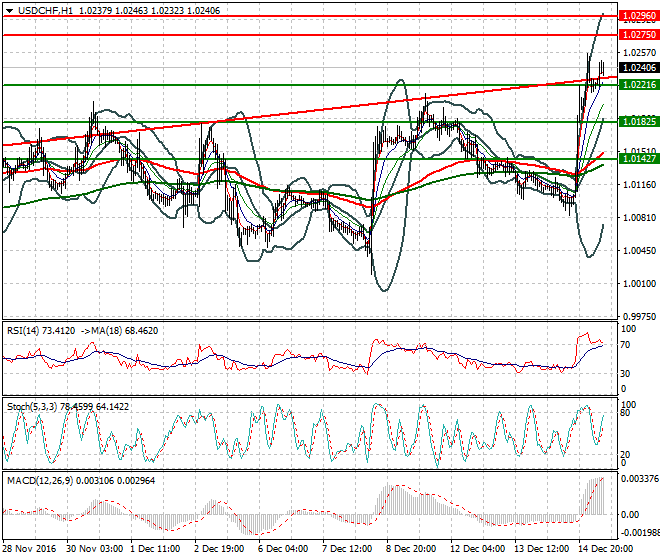Click the red 1.02750 price level label

[639, 35]
